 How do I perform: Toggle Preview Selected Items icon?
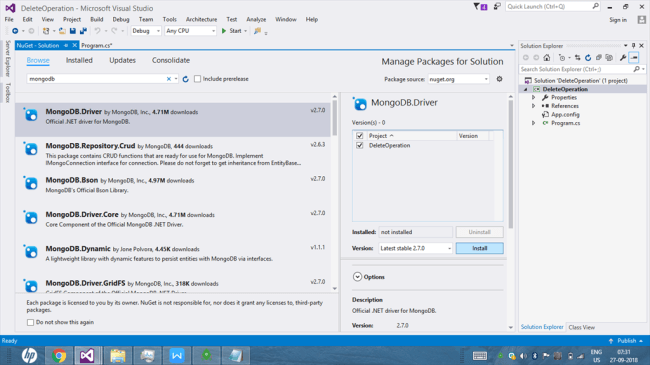[634, 58]
